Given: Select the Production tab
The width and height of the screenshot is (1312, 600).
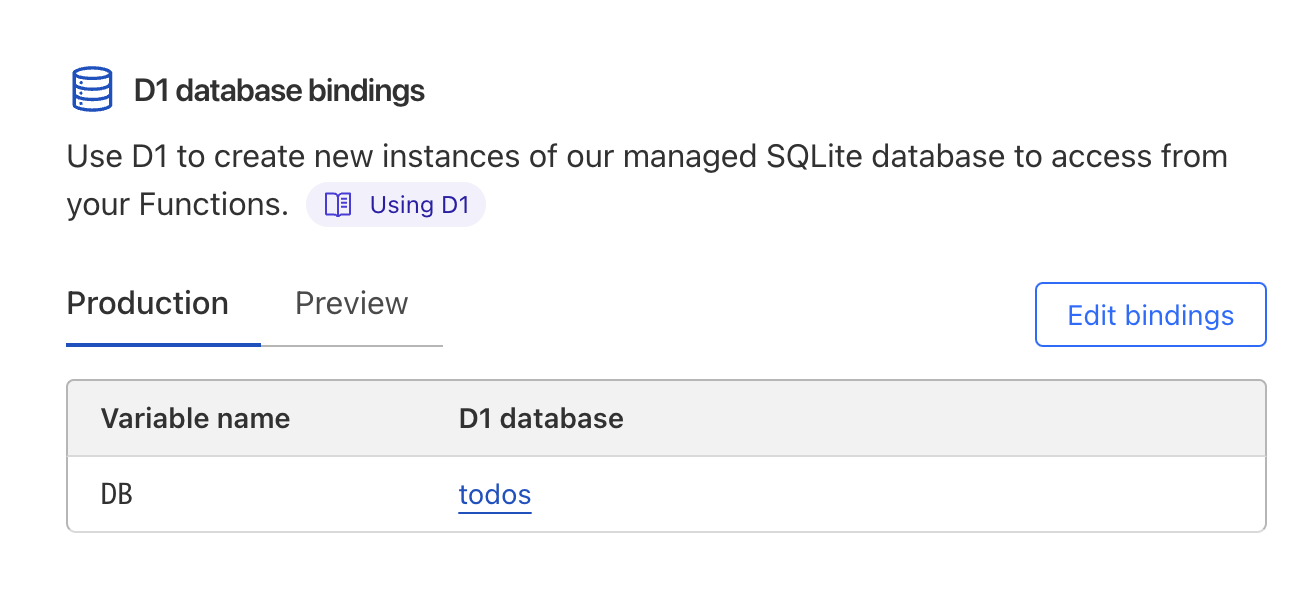Looking at the screenshot, I should tap(147, 303).
